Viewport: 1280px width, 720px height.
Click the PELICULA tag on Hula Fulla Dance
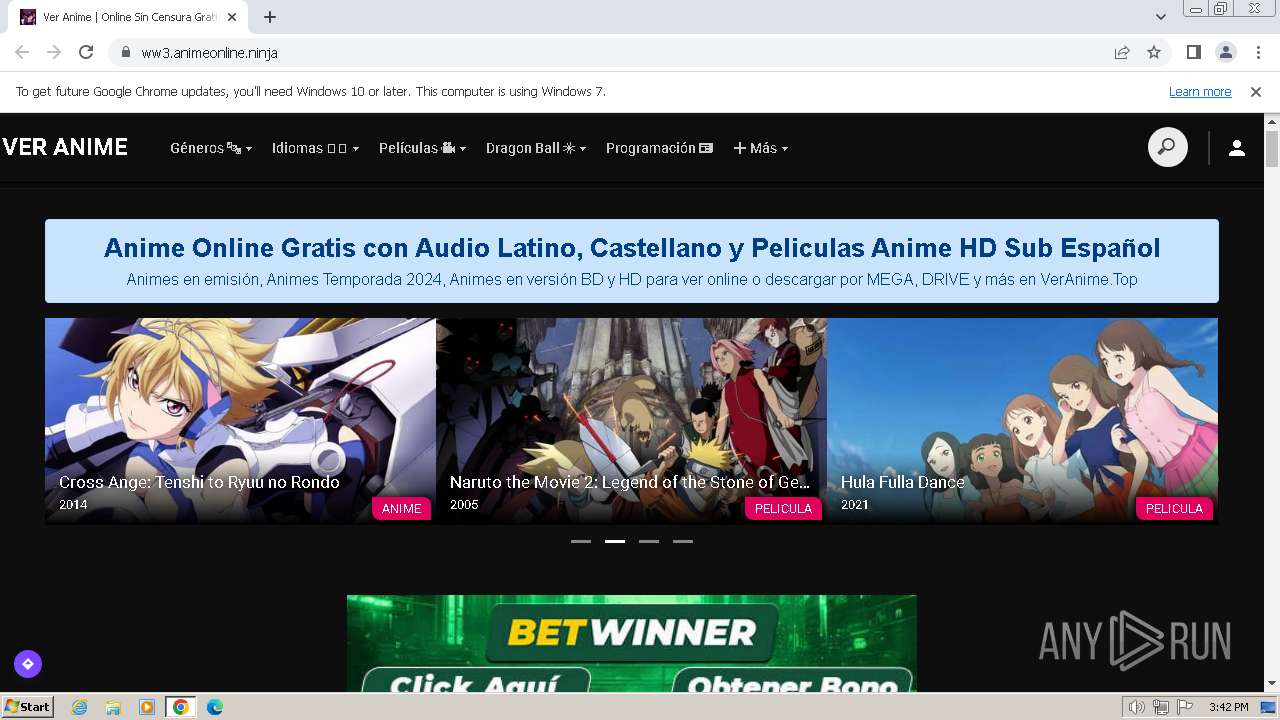point(1174,508)
